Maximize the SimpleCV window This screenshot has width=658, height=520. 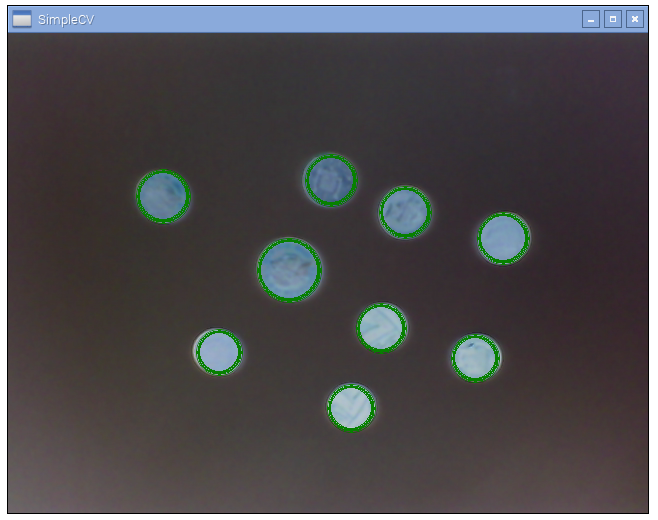pyautogui.click(x=613, y=19)
